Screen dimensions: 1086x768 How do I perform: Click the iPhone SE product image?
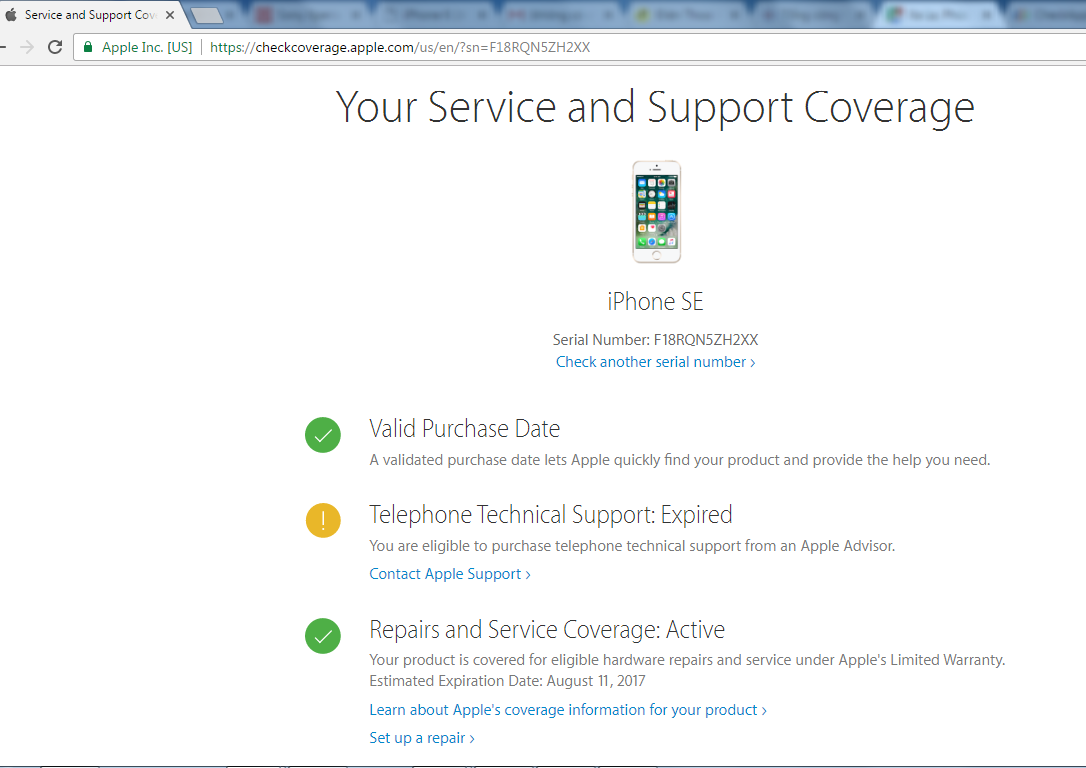(657, 212)
